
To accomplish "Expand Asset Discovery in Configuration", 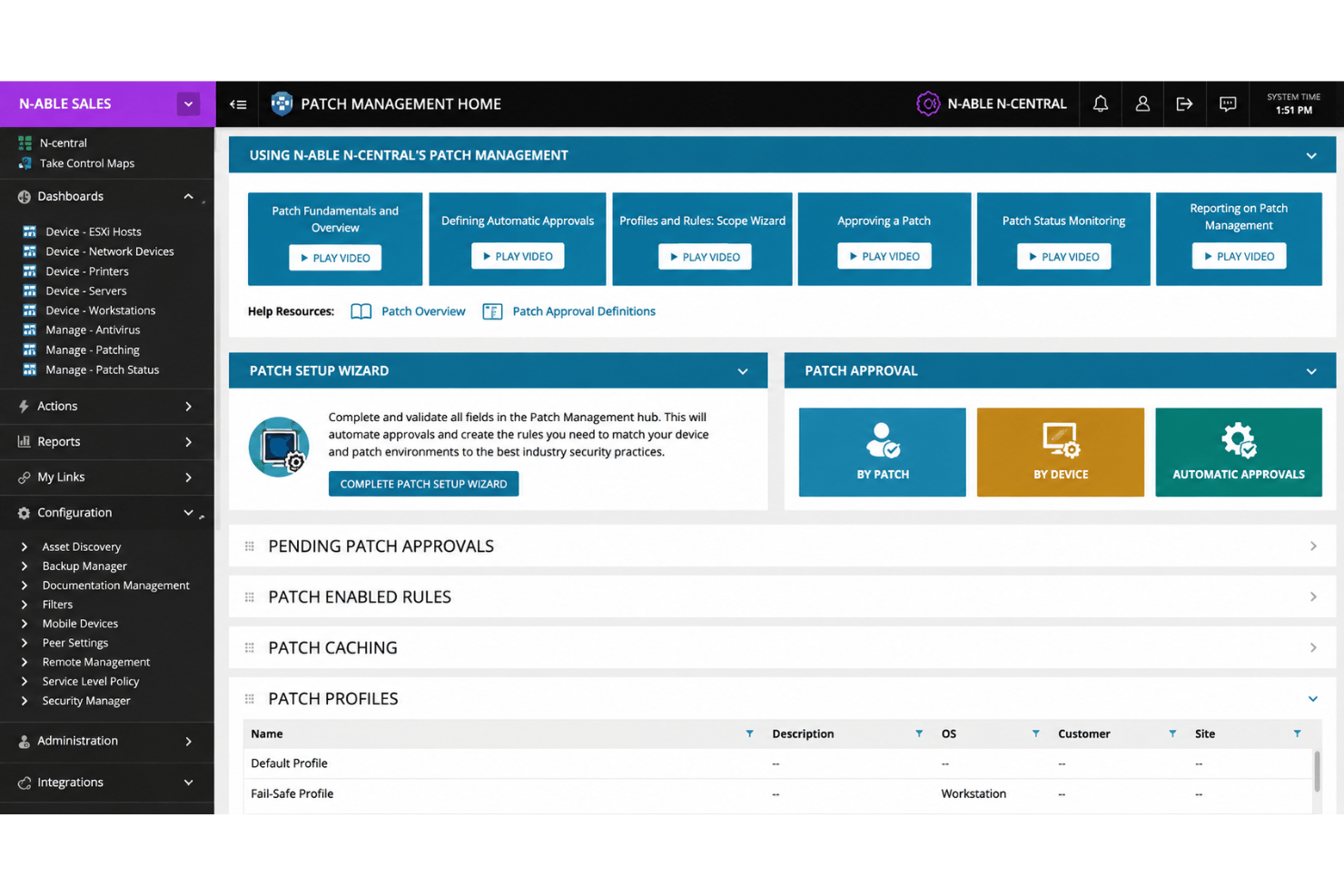I will (25, 547).
